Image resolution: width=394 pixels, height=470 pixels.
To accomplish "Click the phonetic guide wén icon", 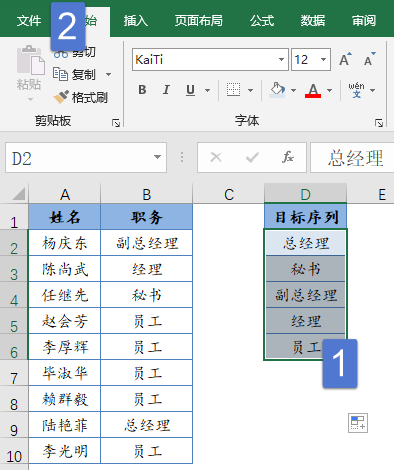I will click(356, 90).
